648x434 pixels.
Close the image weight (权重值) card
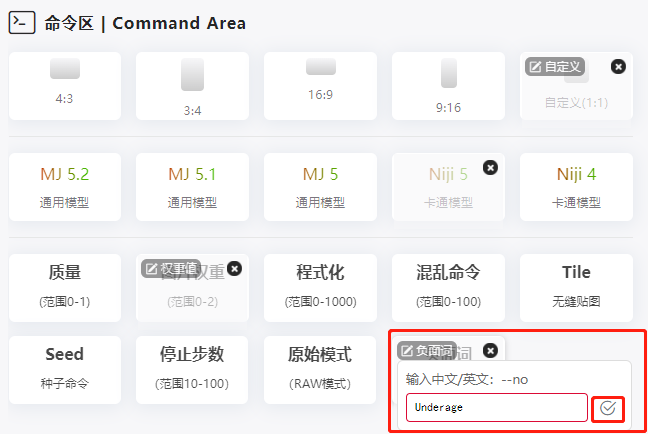point(234,268)
